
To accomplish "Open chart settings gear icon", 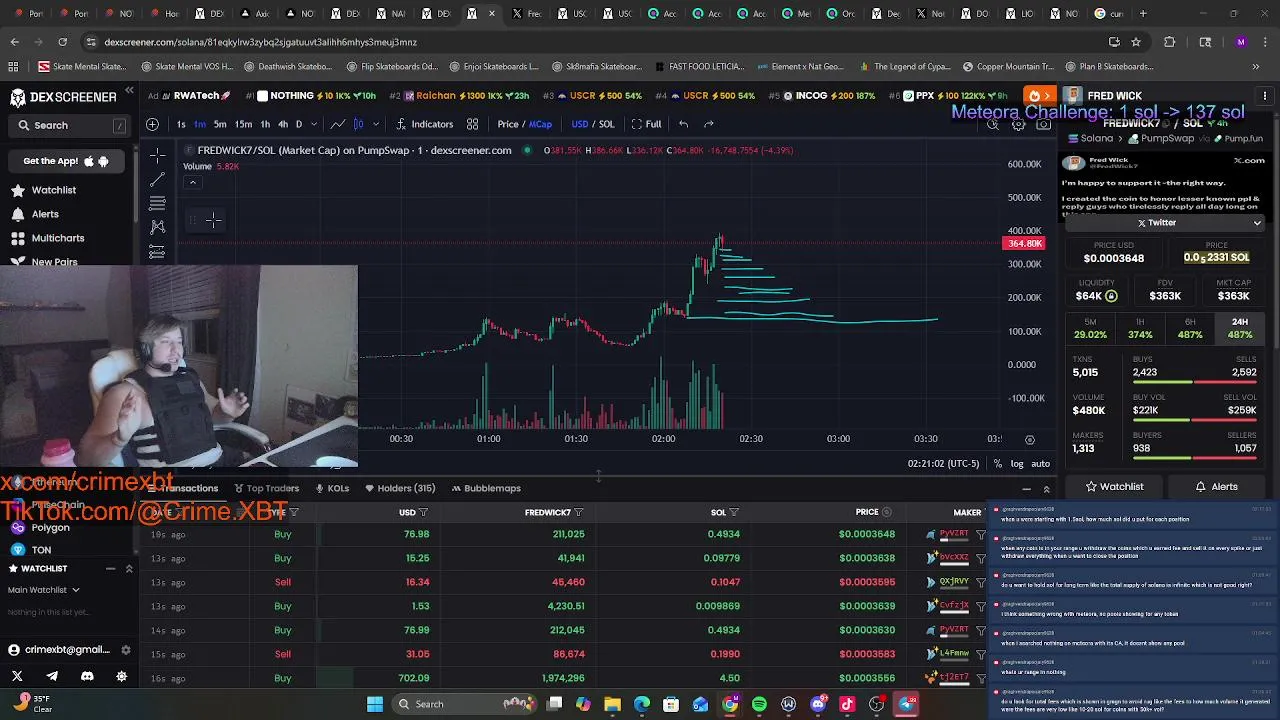I will [x=1018, y=124].
